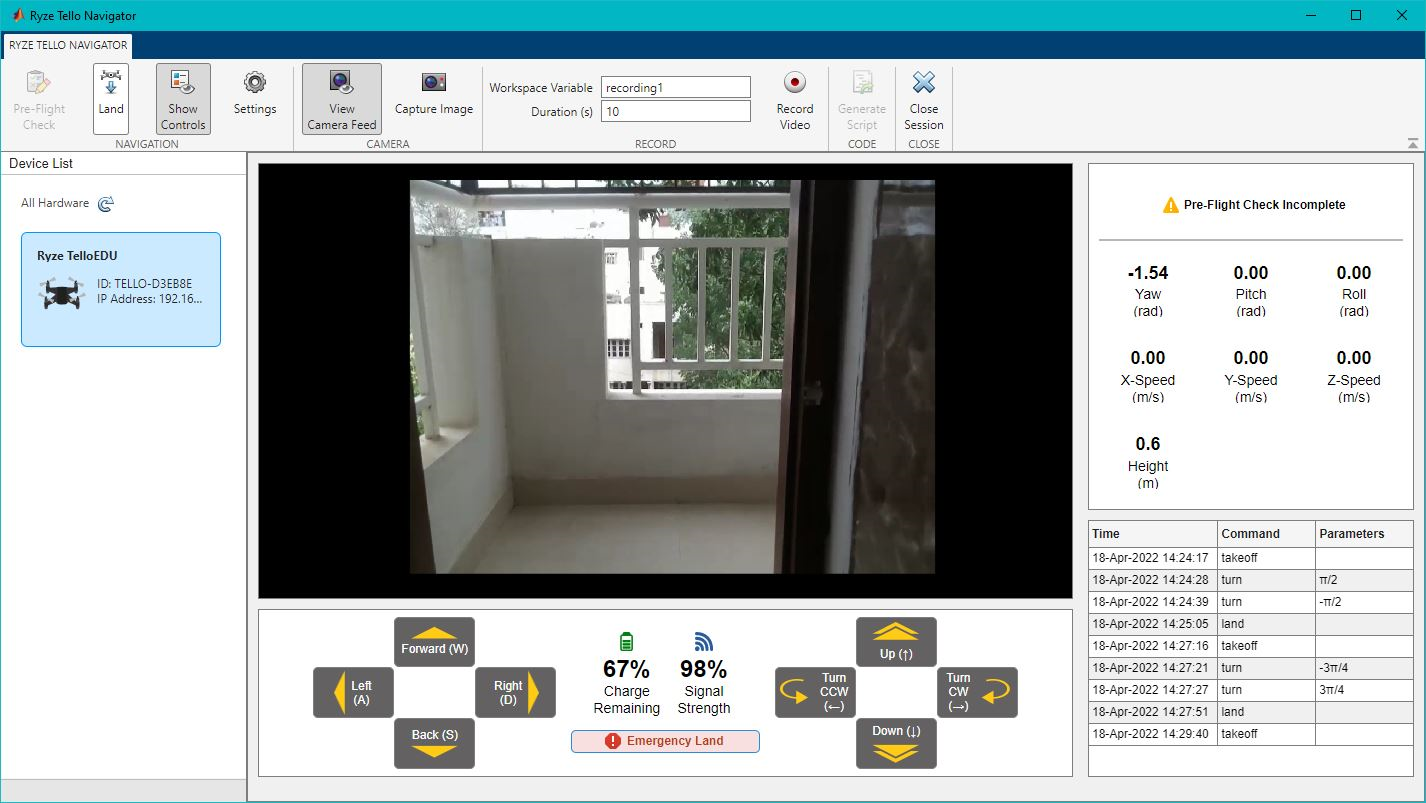Toggle the Show Controls button

(x=183, y=99)
